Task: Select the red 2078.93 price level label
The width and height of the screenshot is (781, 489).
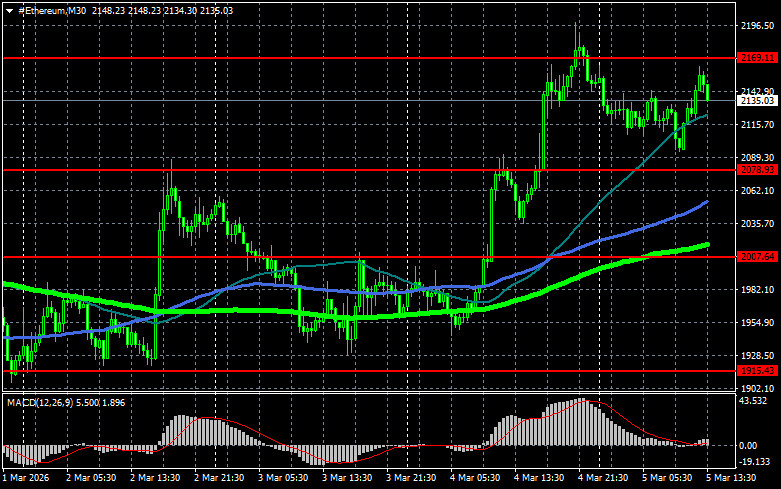Action: click(757, 170)
